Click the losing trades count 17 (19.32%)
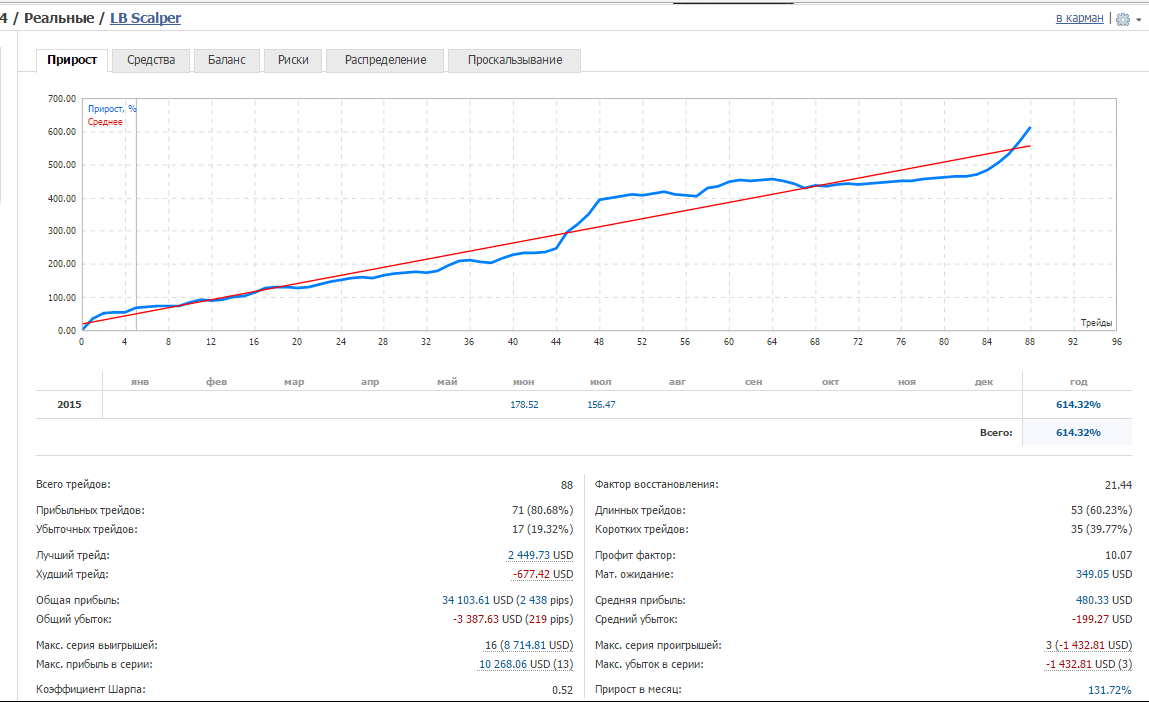 tap(542, 529)
